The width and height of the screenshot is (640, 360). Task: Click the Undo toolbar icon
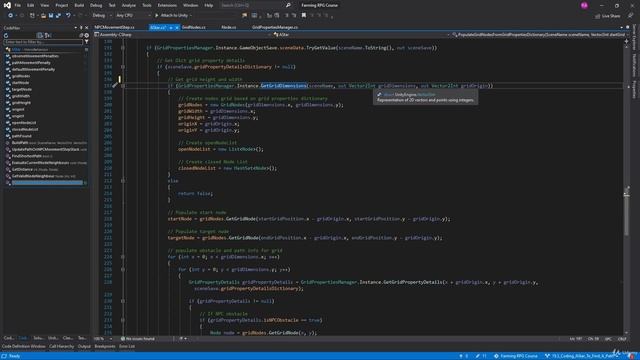coord(68,16)
